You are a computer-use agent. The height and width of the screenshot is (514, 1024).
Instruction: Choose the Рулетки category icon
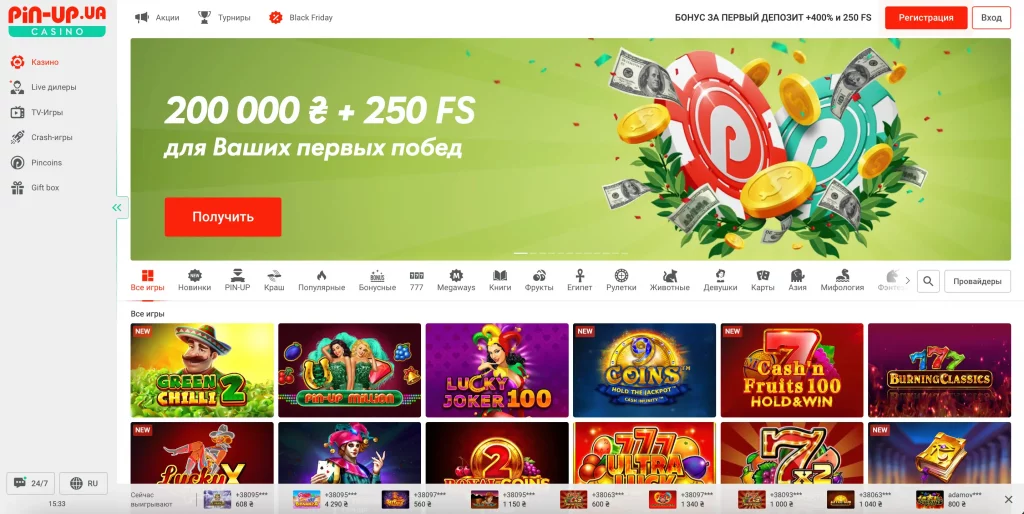tap(621, 276)
